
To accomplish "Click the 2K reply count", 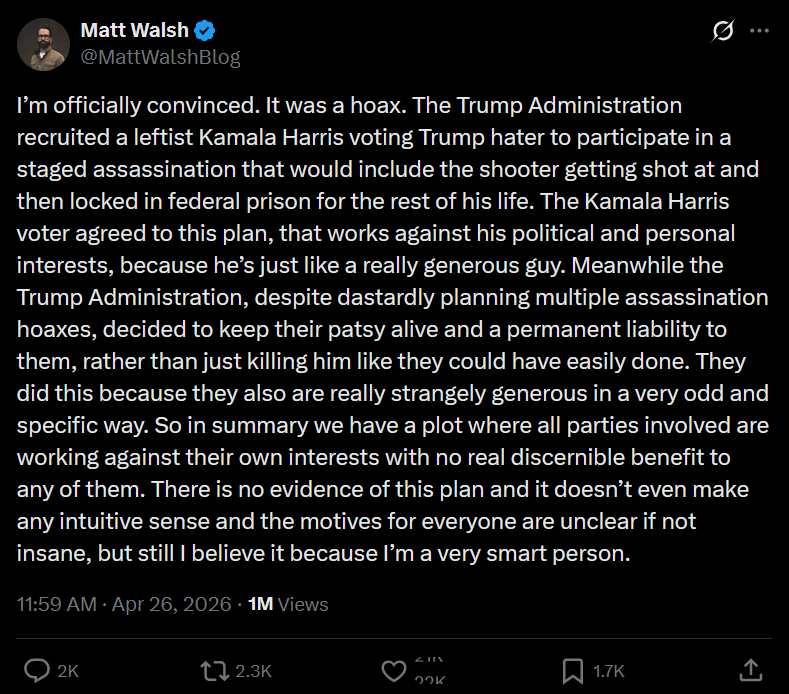I will point(68,671).
